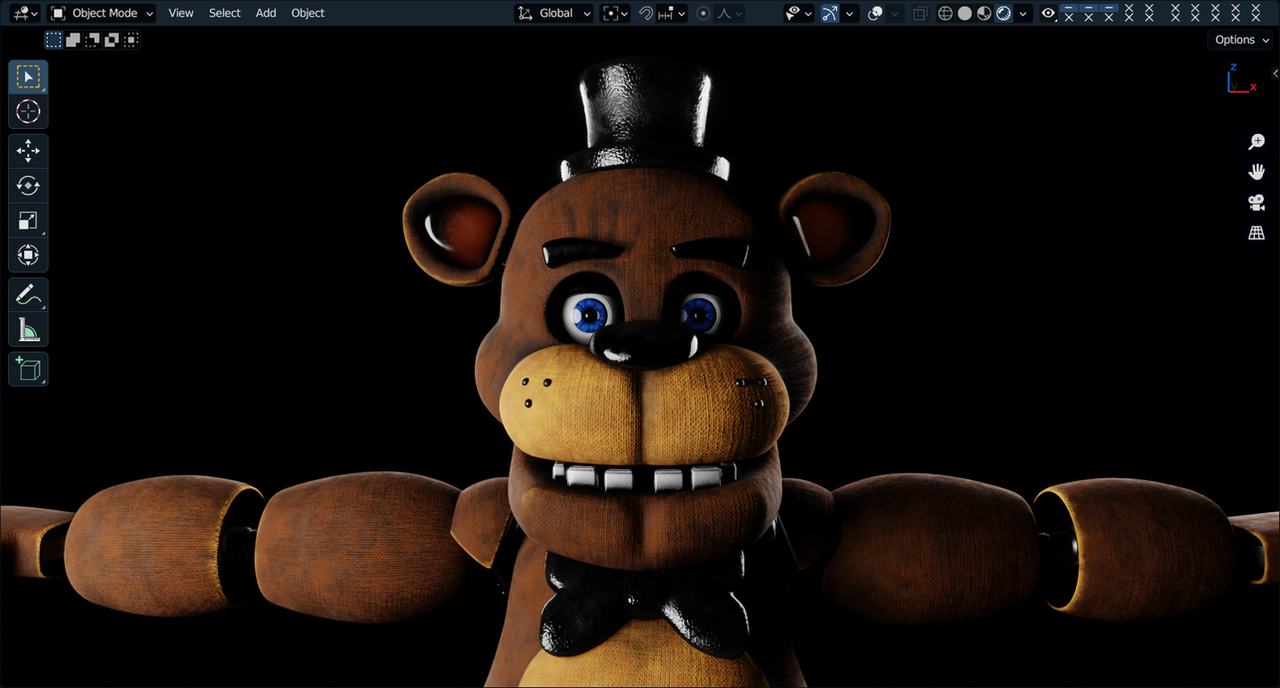Viewport: 1280px width, 688px height.
Task: Open the Object Mode dropdown
Action: pyautogui.click(x=102, y=13)
